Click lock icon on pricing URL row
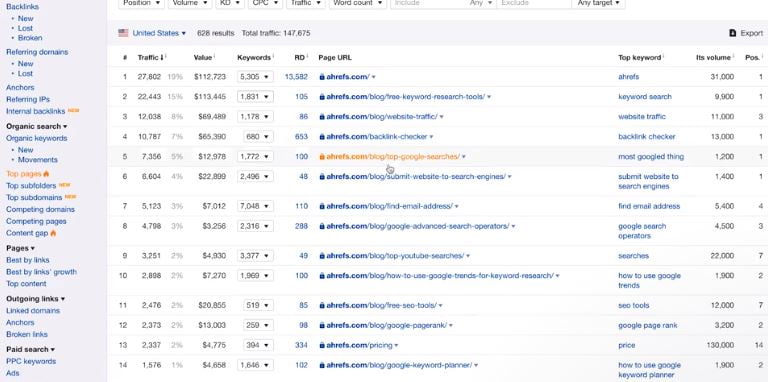The image size is (768, 382). pos(322,345)
